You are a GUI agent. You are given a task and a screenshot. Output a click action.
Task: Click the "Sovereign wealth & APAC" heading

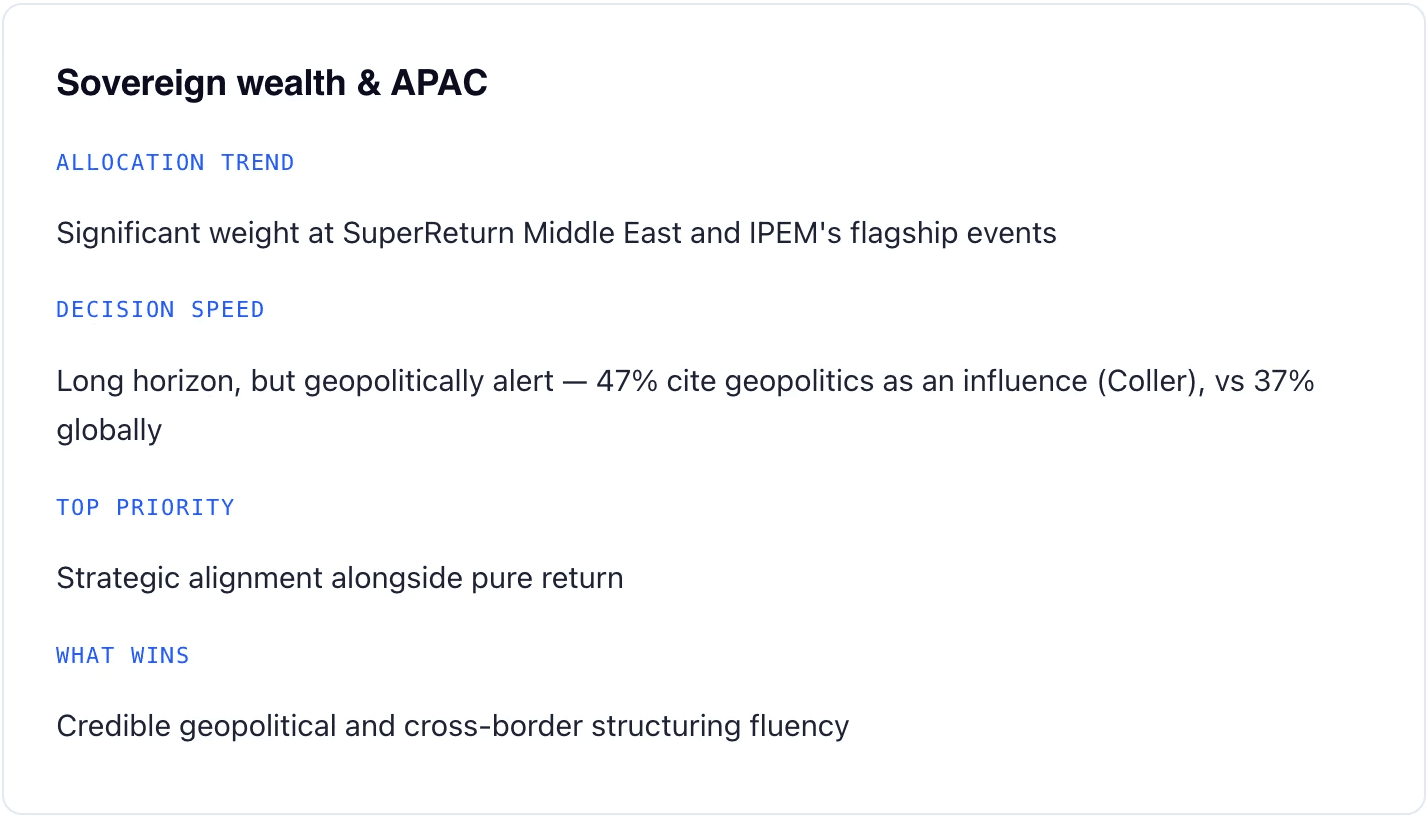(272, 83)
